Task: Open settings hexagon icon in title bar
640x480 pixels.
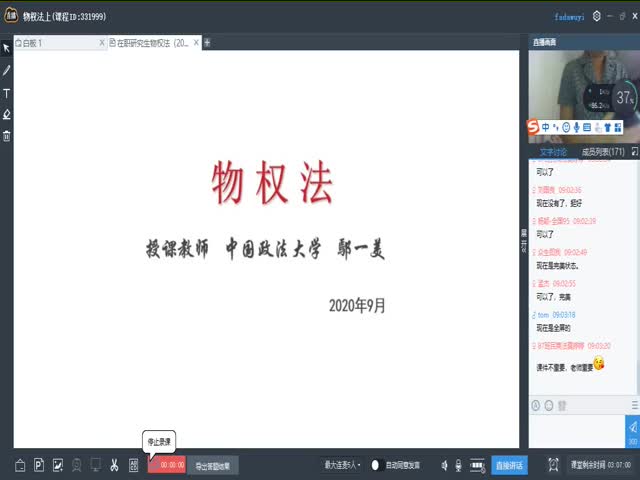Action: click(x=596, y=16)
